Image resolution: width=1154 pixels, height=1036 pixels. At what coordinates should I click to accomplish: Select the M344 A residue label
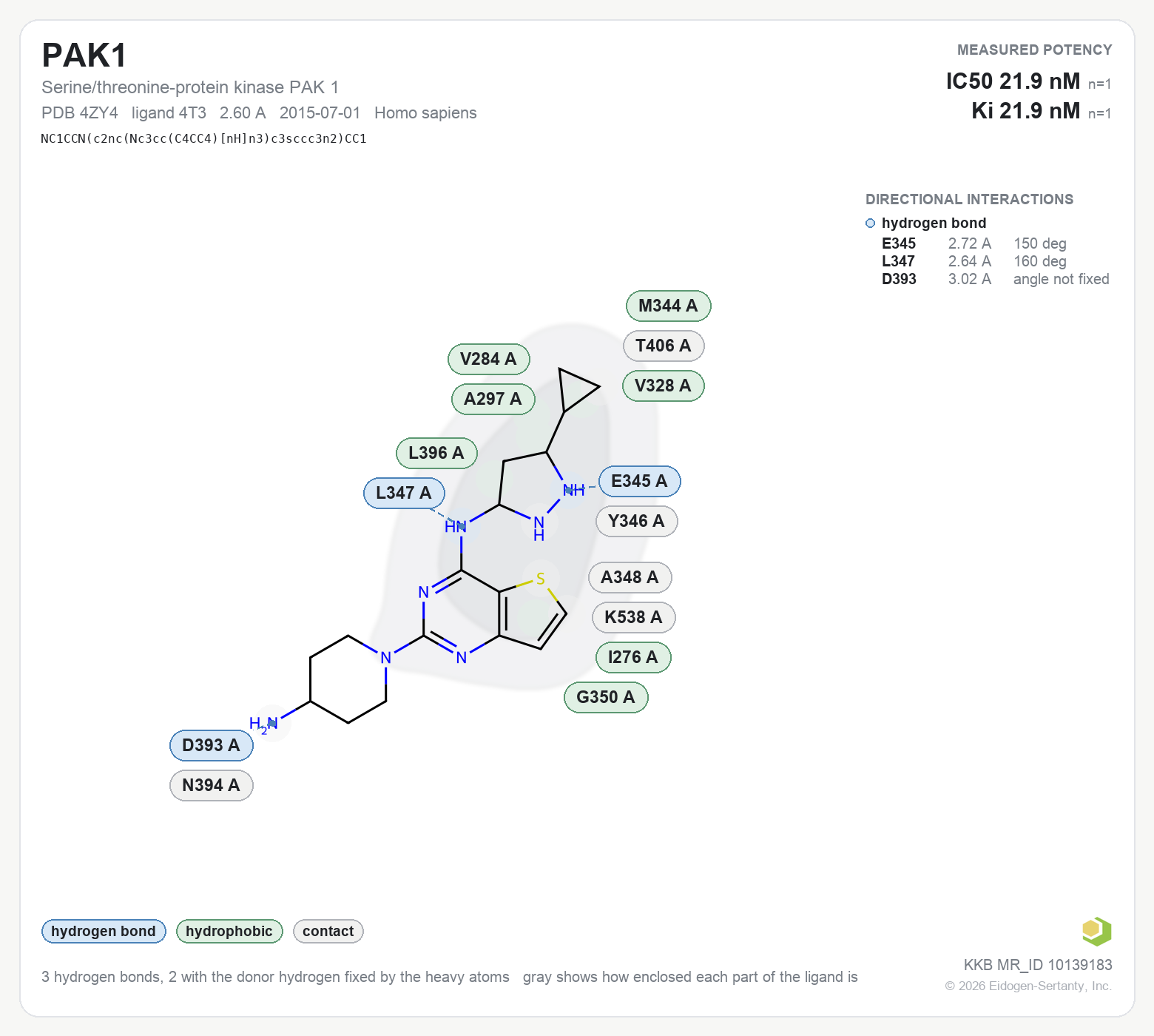tap(668, 306)
